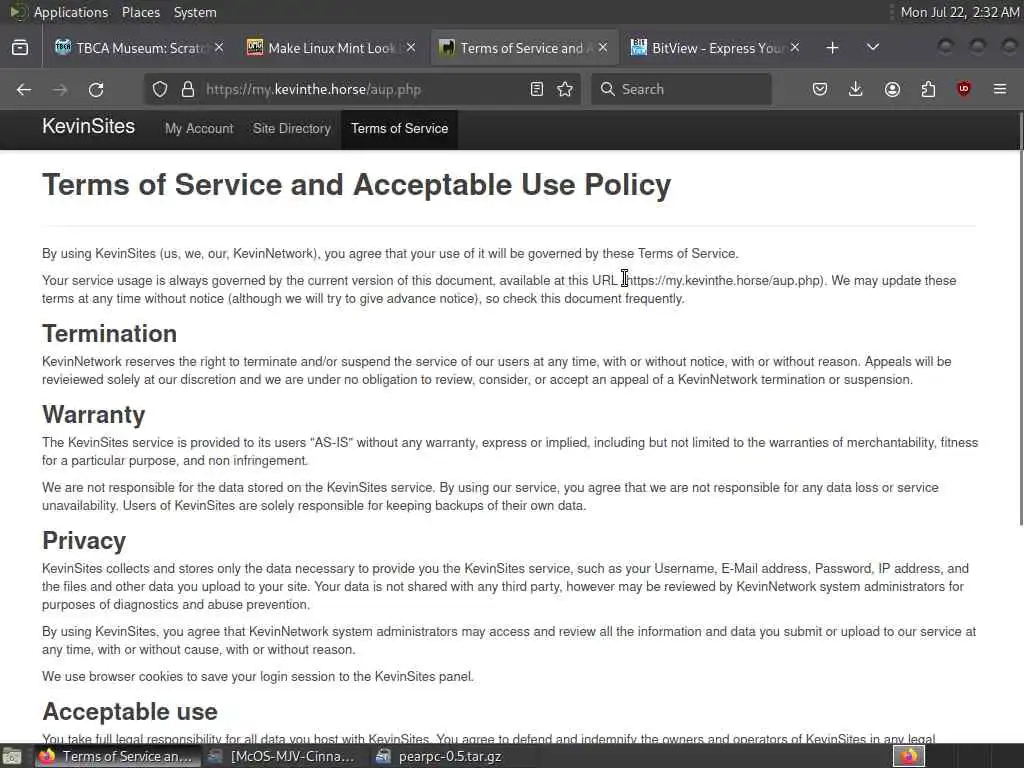
Task: Open the Pocket save icon
Action: click(820, 89)
